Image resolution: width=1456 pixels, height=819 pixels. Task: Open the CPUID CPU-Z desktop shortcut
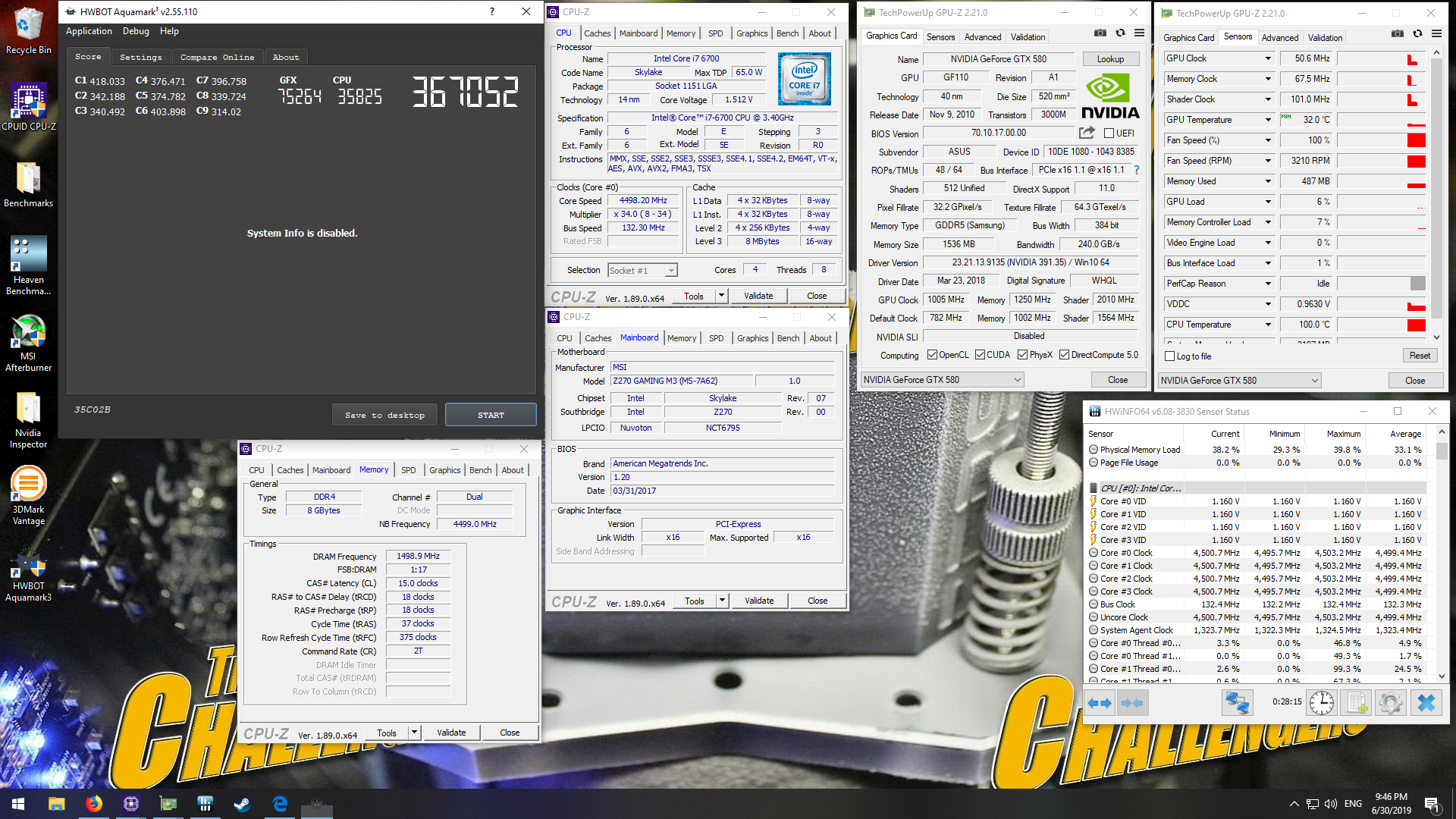pos(28,106)
